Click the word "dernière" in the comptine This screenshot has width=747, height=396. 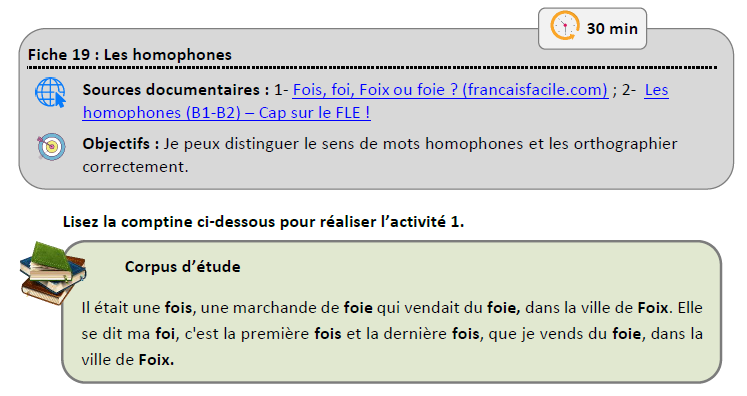pyautogui.click(x=415, y=334)
